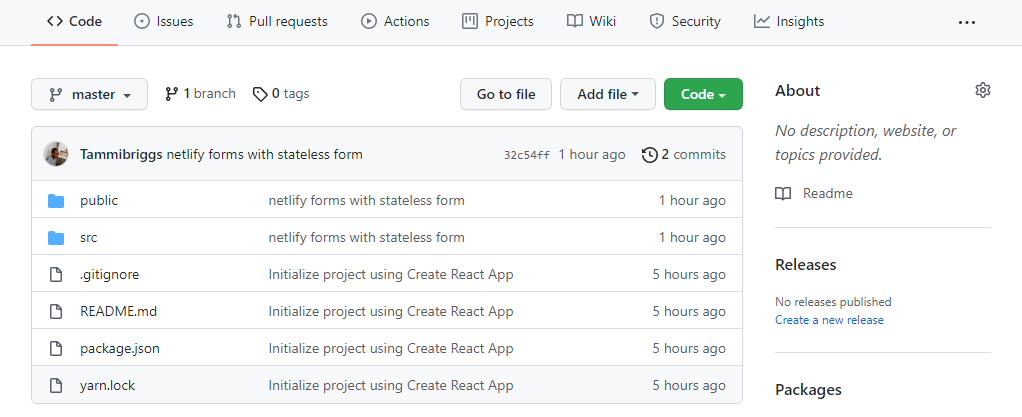Click the .gitignore file icon

tap(56, 274)
